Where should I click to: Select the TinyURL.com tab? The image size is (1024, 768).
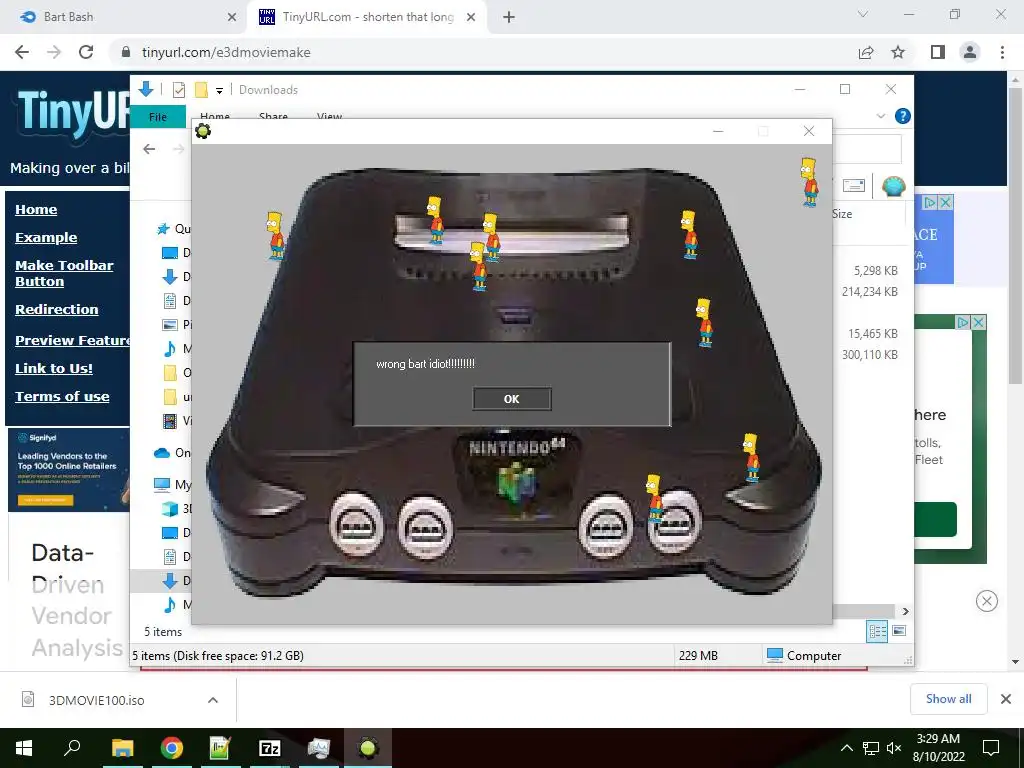pos(367,17)
